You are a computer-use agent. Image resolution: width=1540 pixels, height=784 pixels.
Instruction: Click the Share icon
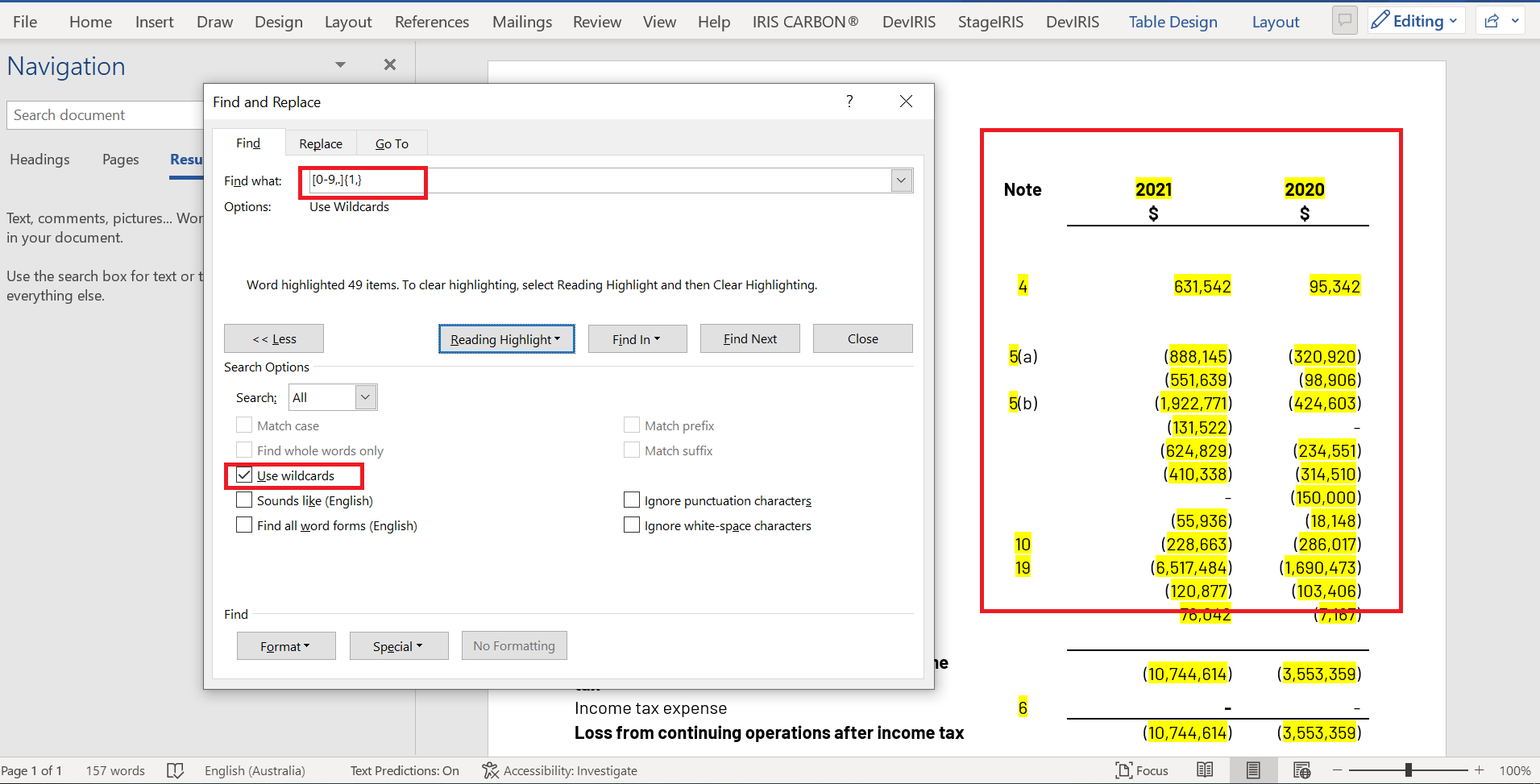click(x=1492, y=20)
